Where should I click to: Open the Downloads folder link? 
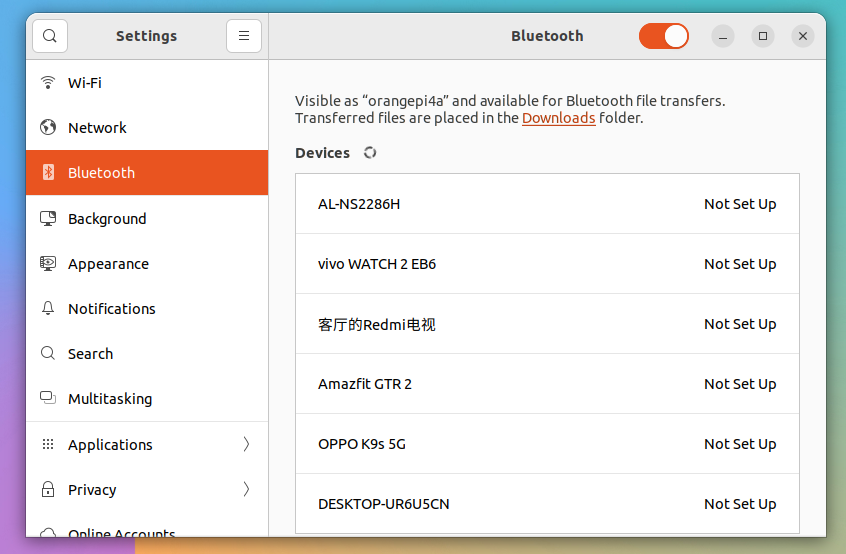click(x=558, y=118)
